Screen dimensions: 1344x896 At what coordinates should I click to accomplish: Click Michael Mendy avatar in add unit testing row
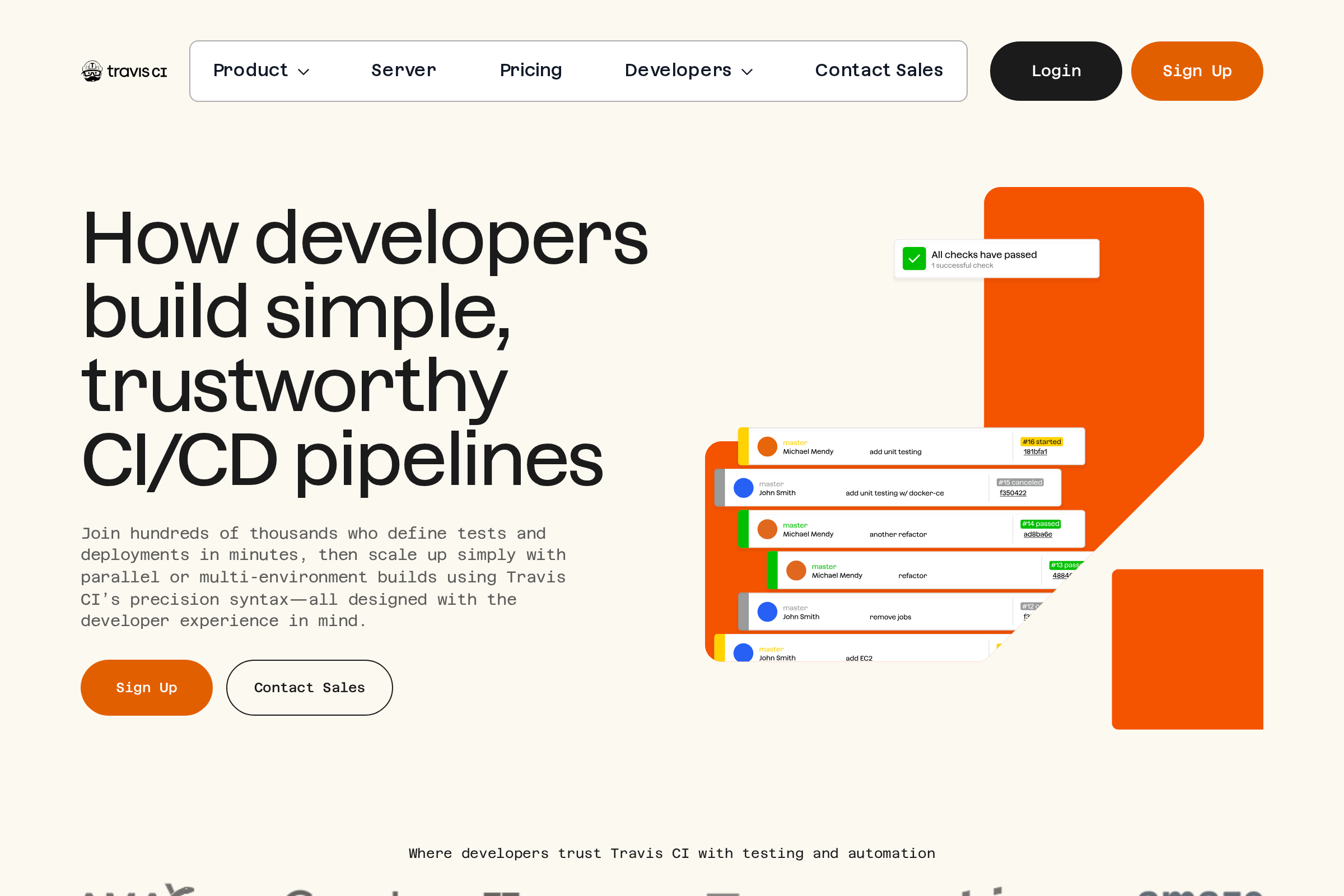point(767,447)
